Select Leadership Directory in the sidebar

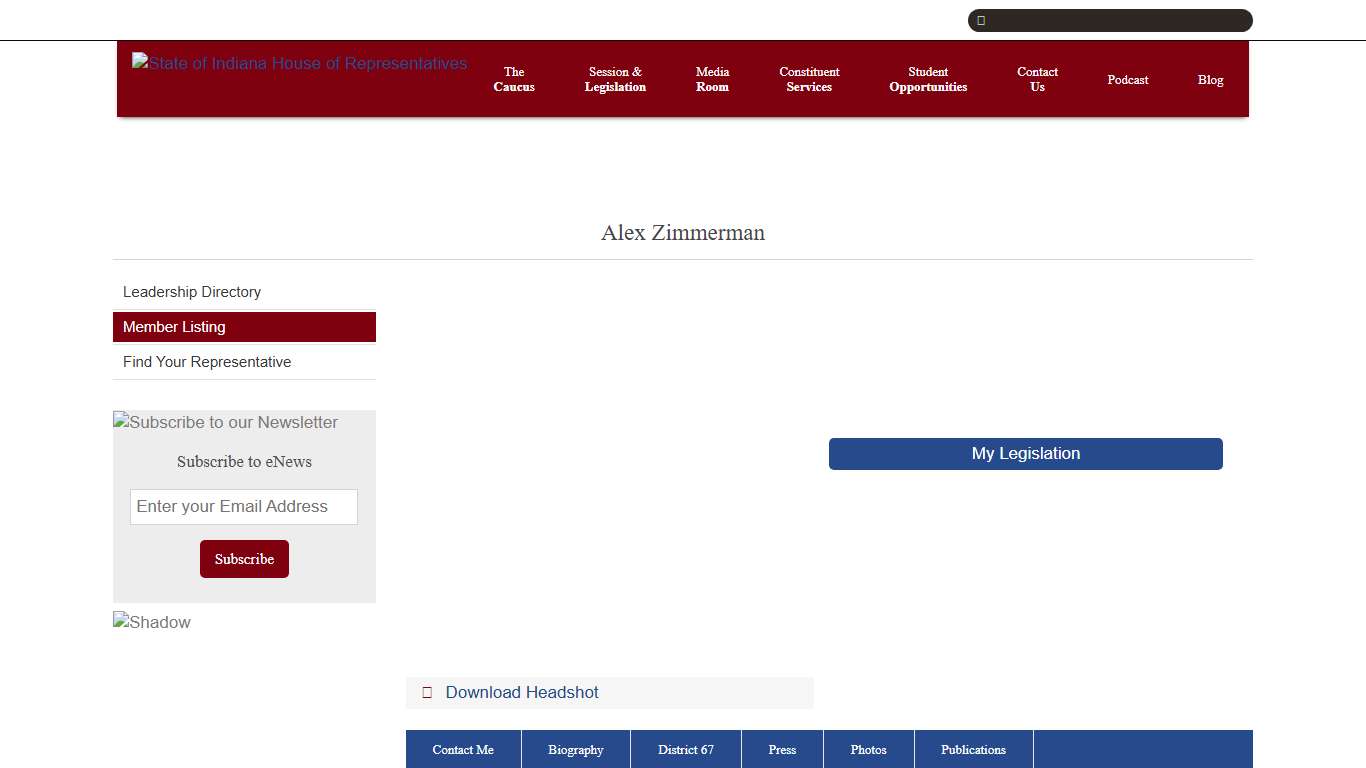[192, 292]
